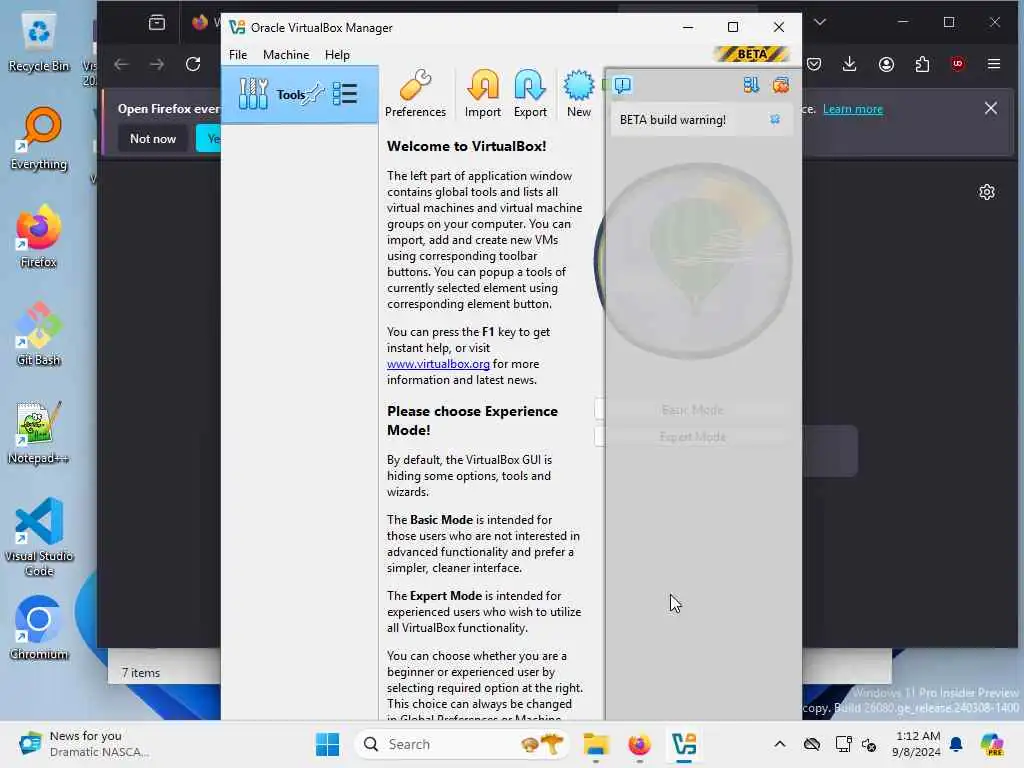The image size is (1024, 768).
Task: Open Firefox account icon
Action: (886, 64)
